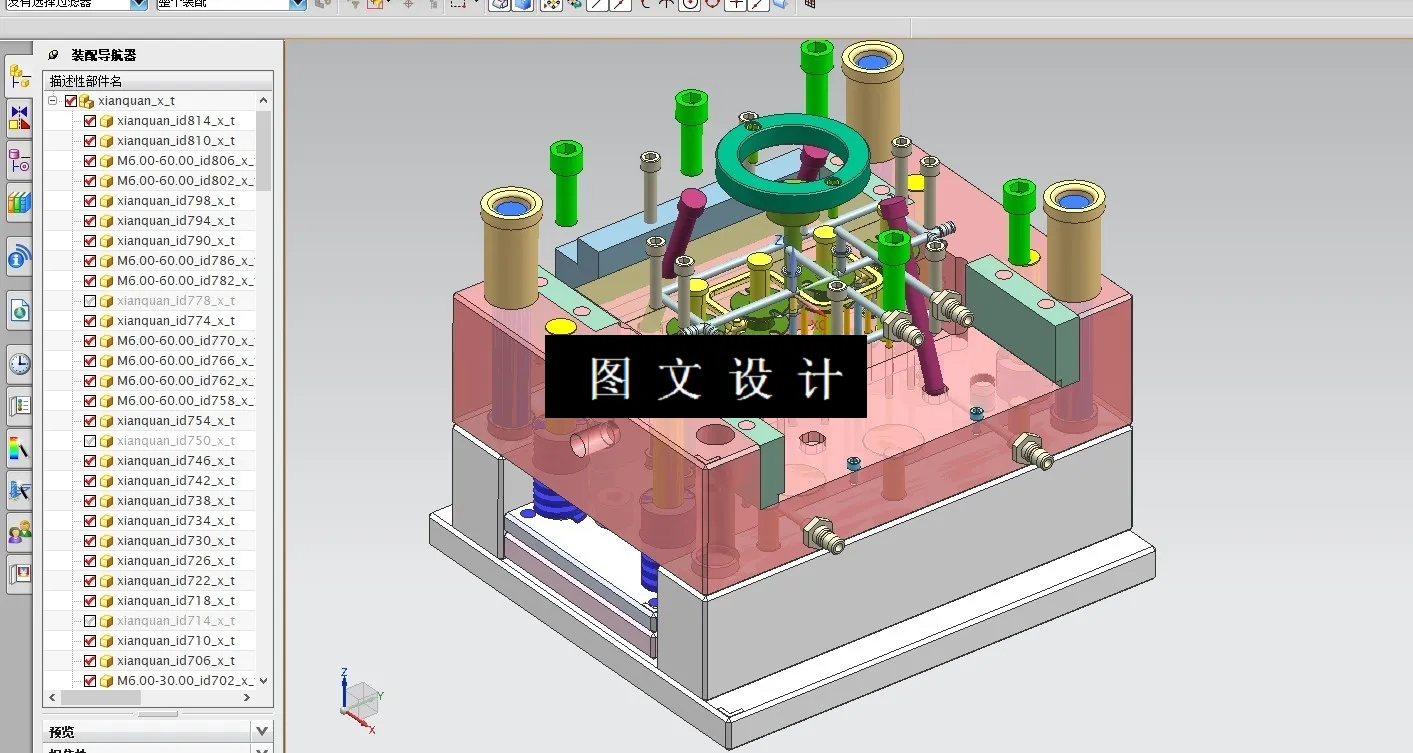Click the scroll-down arrow in the navigator
This screenshot has height=753, width=1413.
pos(263,681)
